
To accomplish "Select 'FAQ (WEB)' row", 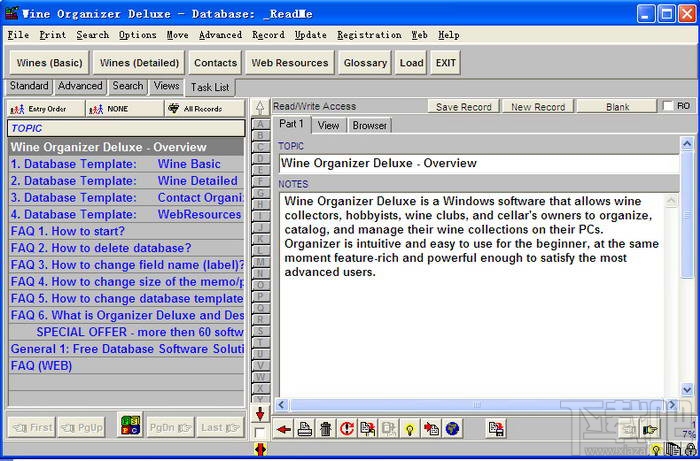I will point(126,366).
